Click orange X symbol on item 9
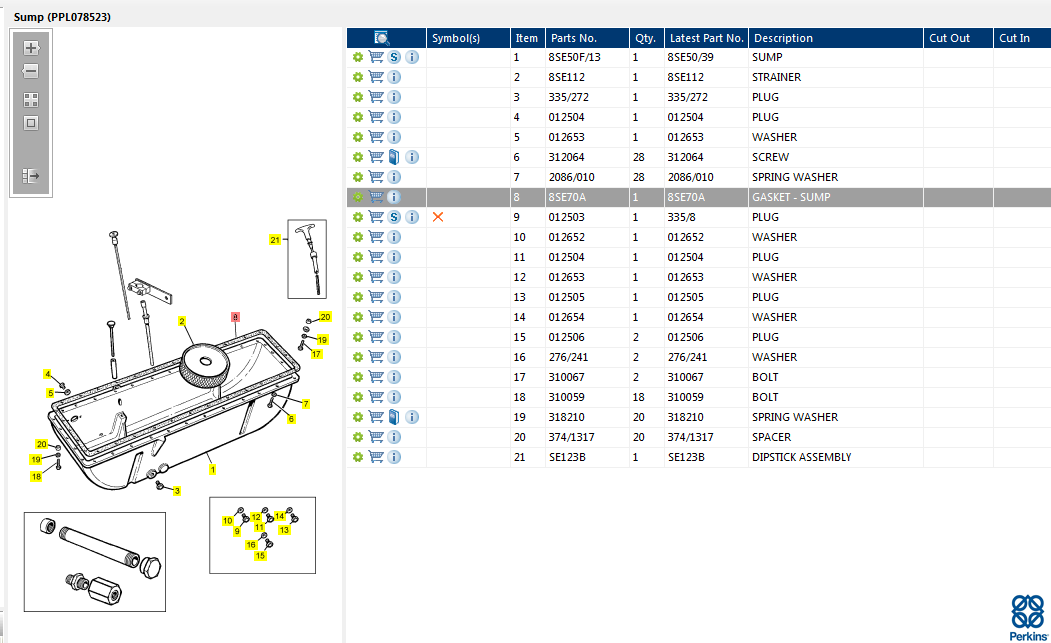The image size is (1051, 643). [438, 217]
